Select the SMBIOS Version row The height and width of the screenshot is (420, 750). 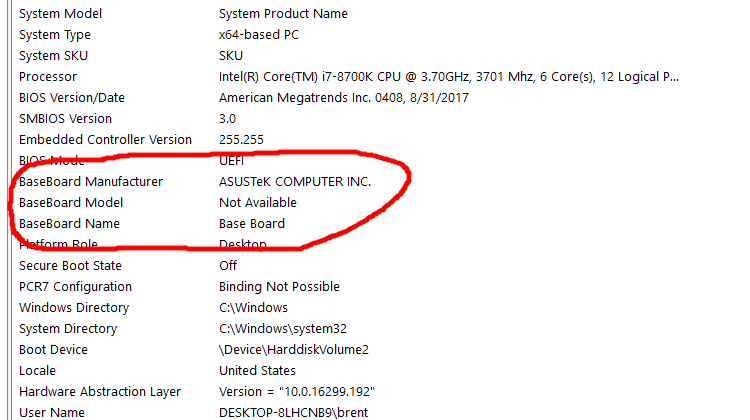378,119
